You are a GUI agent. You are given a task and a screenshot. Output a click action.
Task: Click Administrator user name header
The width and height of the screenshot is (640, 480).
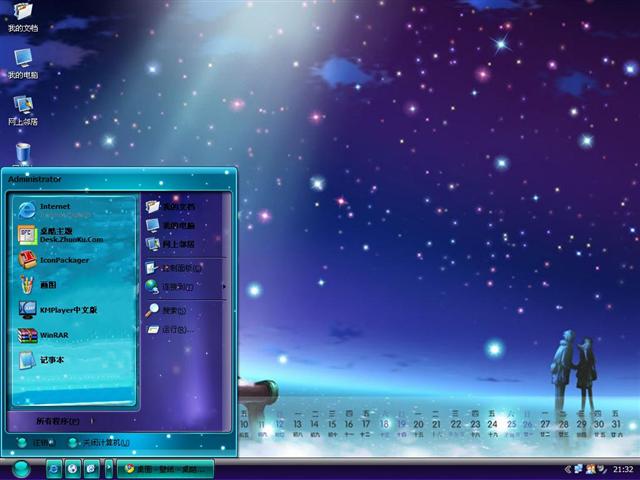35,179
